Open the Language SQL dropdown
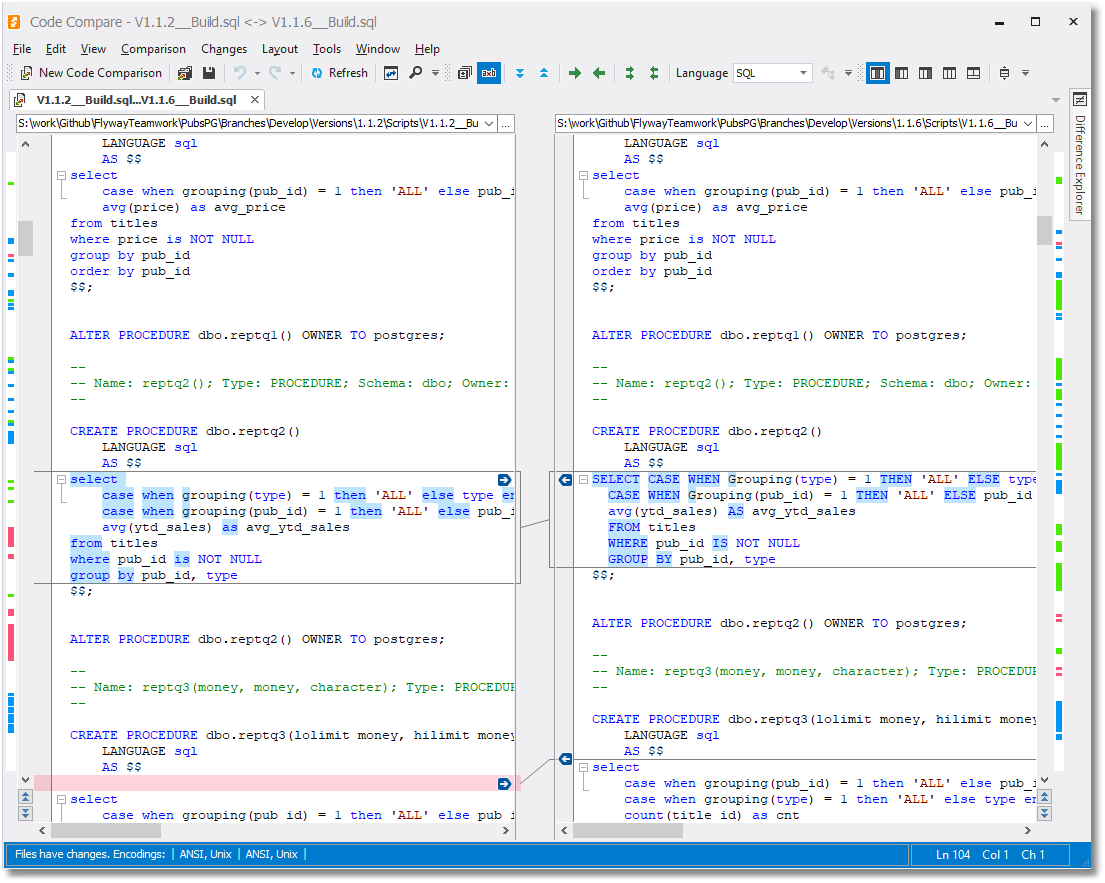The image size is (1105, 883). 805,73
